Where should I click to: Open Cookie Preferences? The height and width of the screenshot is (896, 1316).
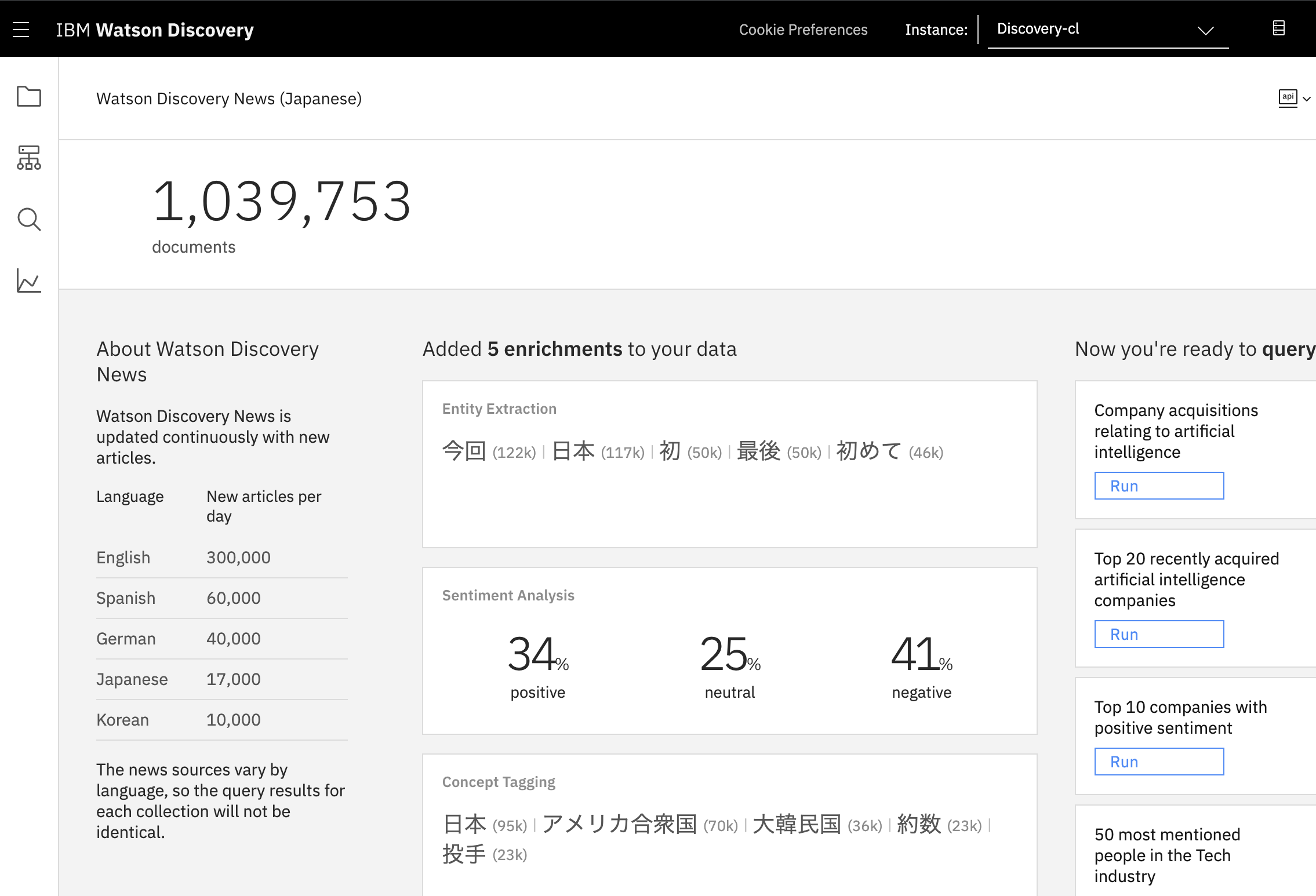(803, 30)
